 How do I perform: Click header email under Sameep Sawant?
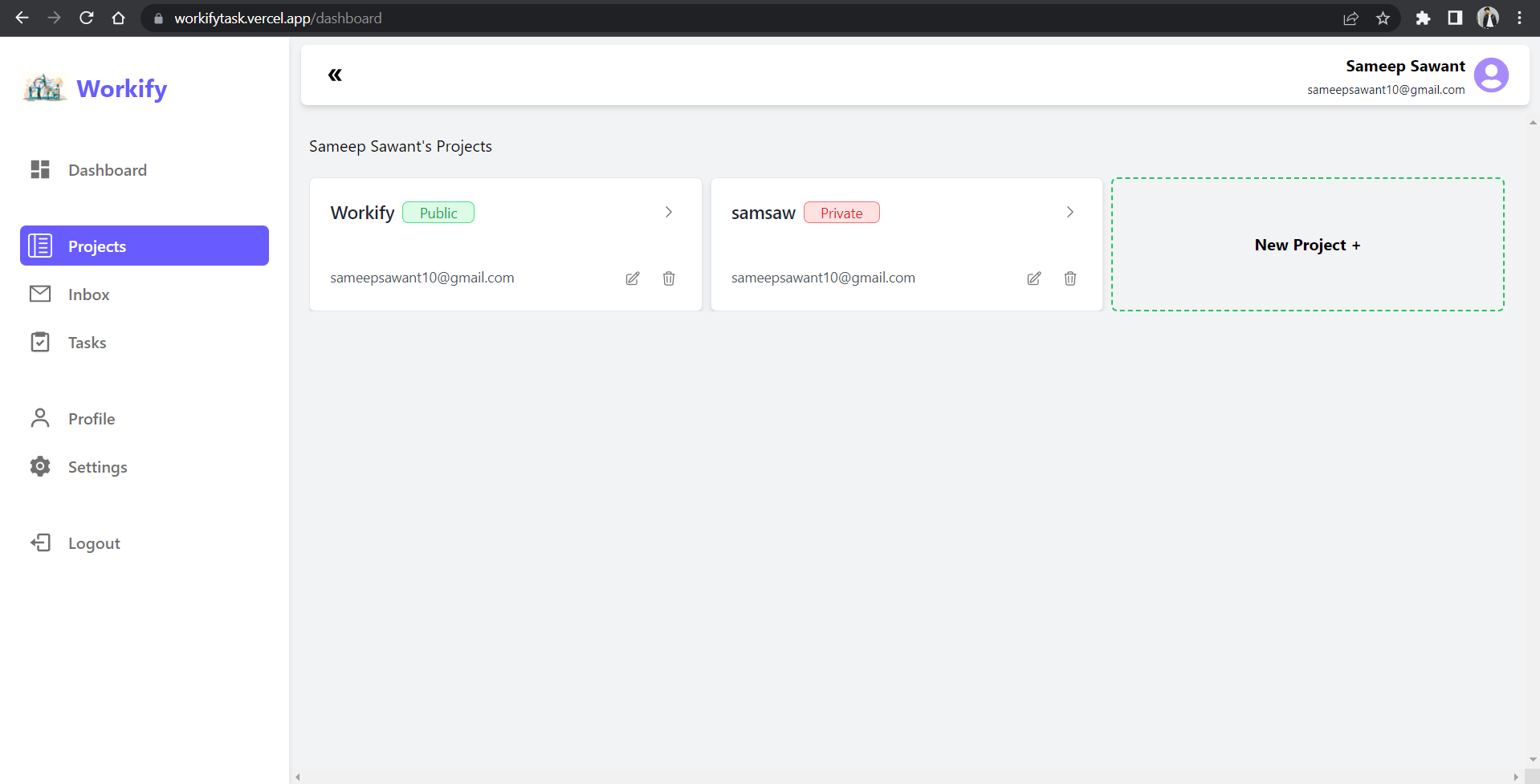pos(1386,90)
